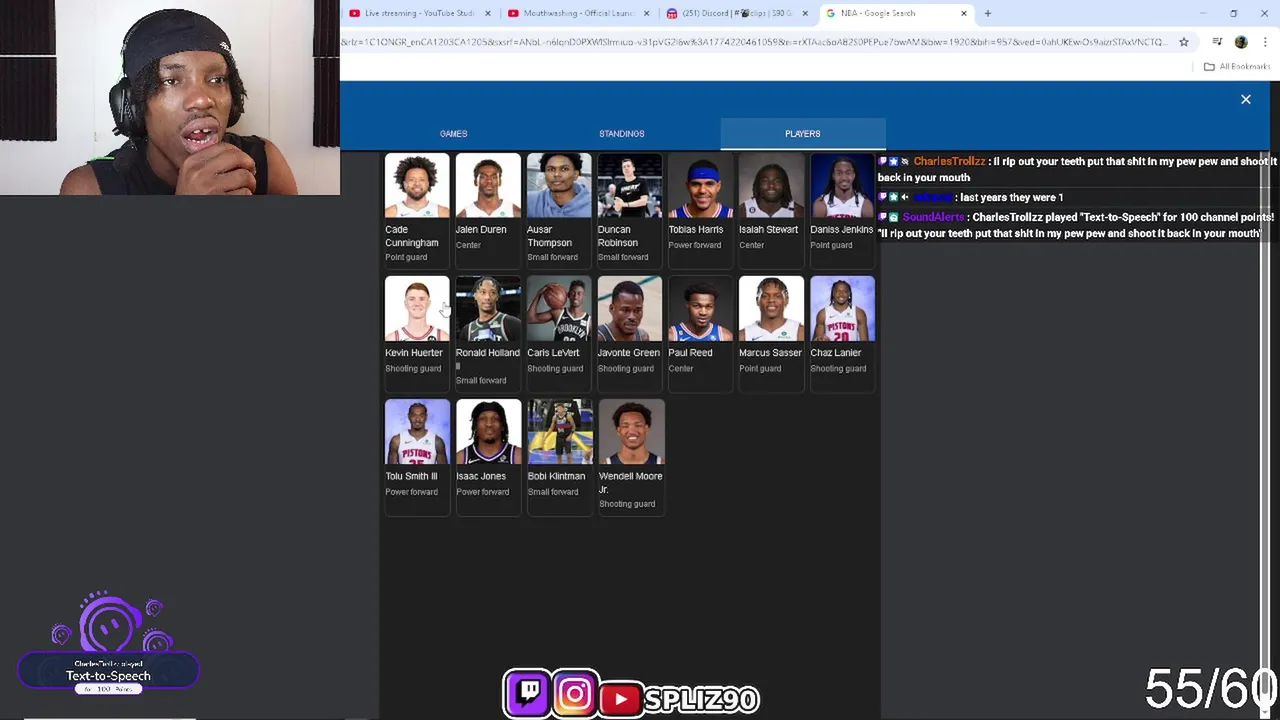Click the Instagram logo icon in overlay
Screen dimensions: 1280x720
tap(575, 693)
